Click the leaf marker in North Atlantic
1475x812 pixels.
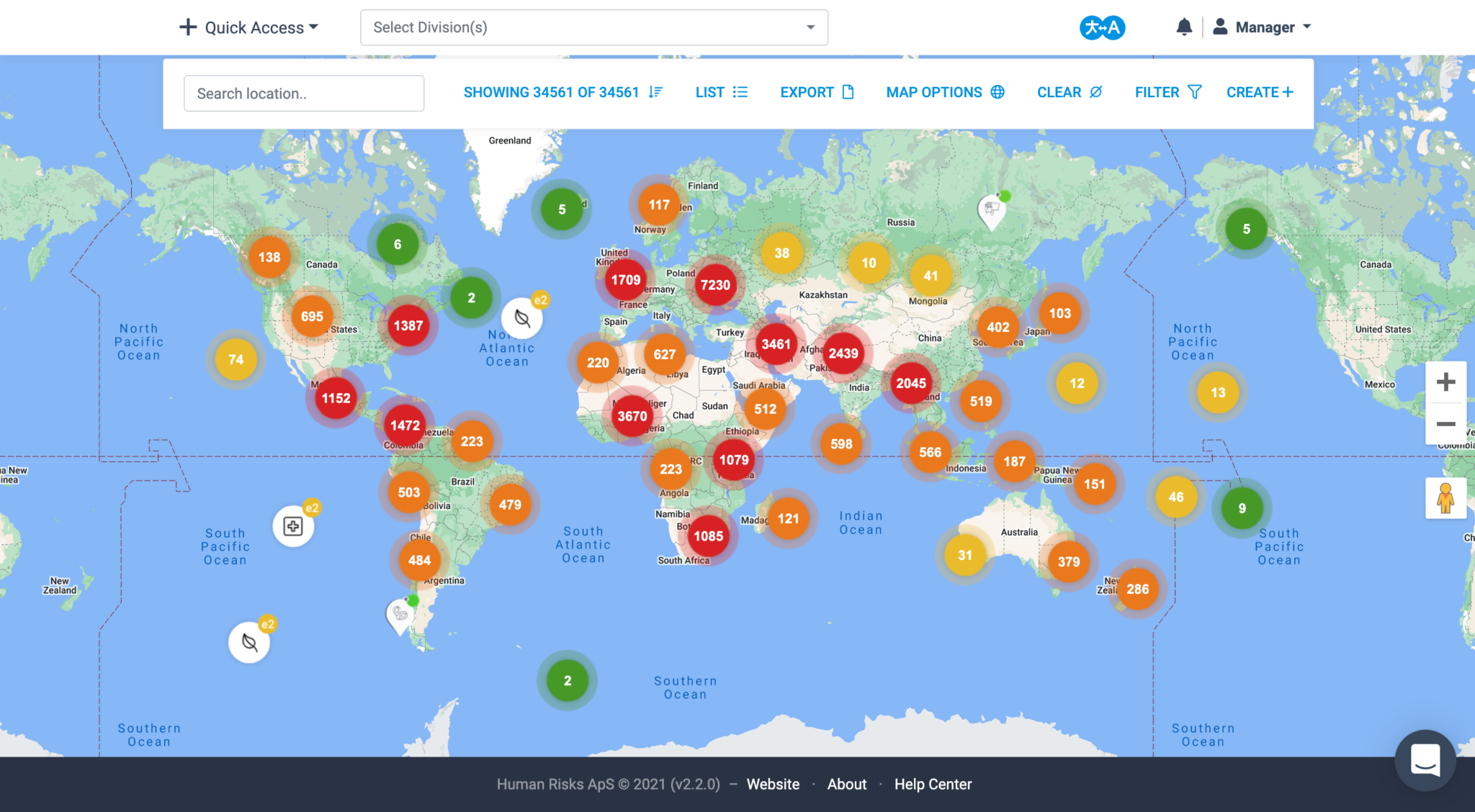click(x=522, y=318)
